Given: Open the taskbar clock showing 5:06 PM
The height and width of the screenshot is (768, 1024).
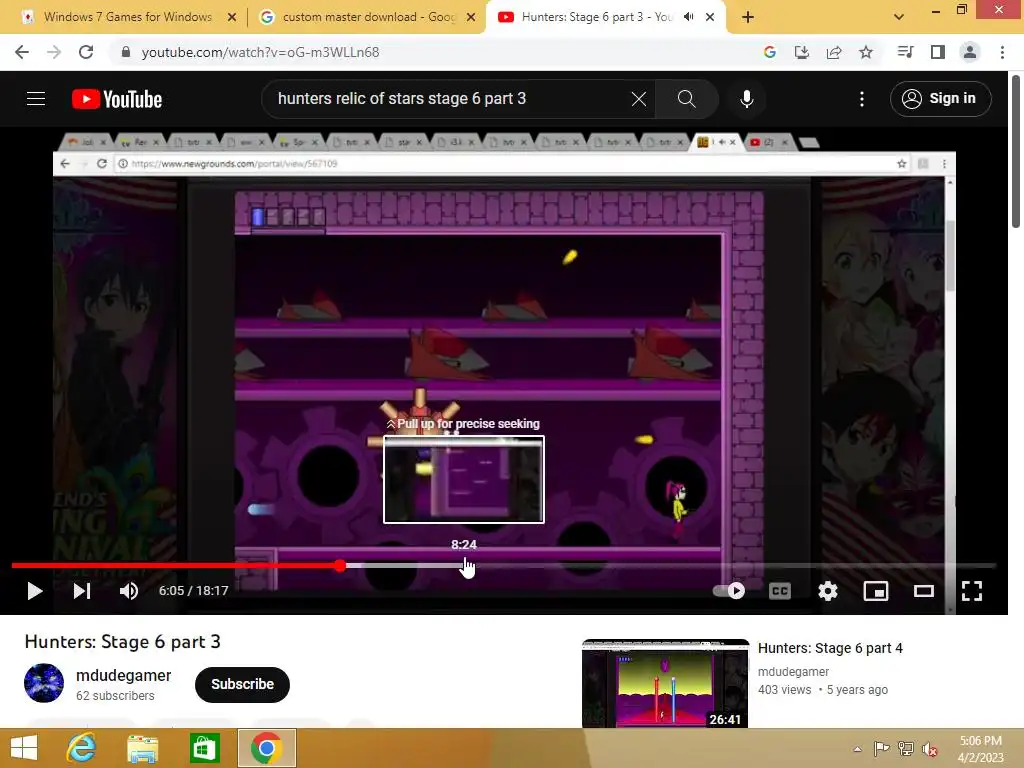Looking at the screenshot, I should 980,749.
